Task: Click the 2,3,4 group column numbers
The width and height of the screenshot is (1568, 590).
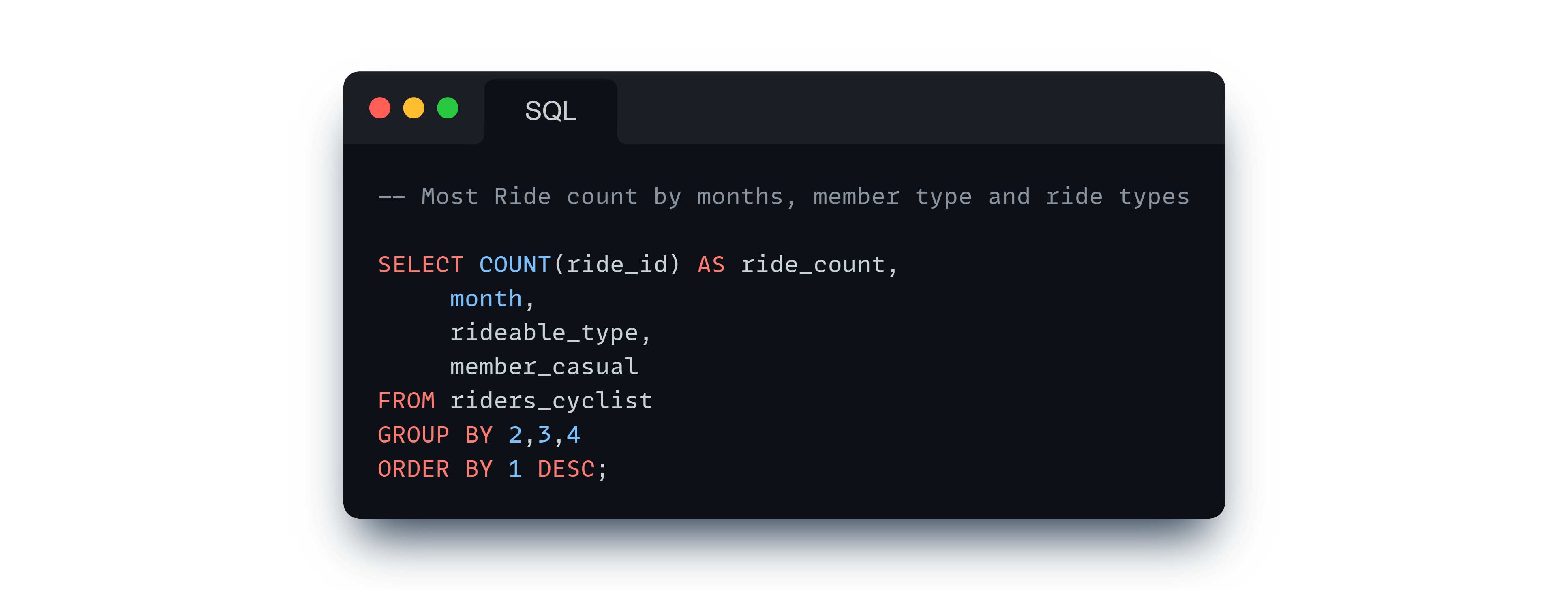Action: pos(544,436)
